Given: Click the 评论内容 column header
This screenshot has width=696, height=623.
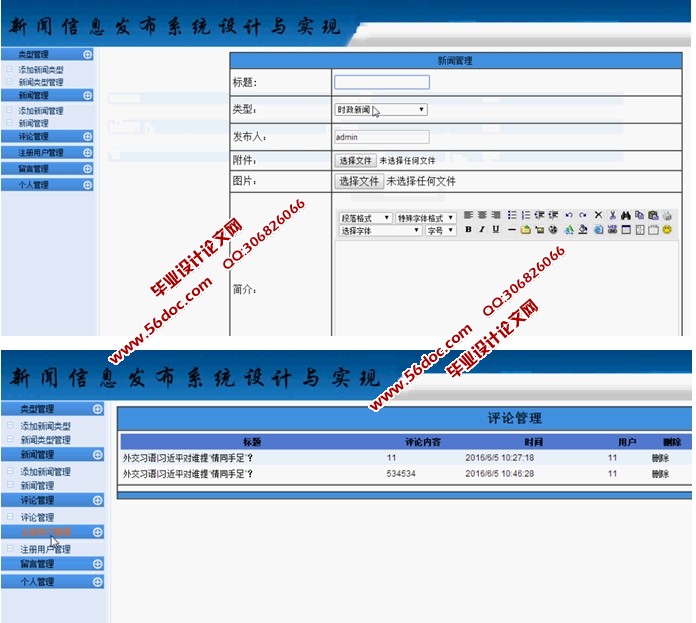Looking at the screenshot, I should (x=423, y=442).
